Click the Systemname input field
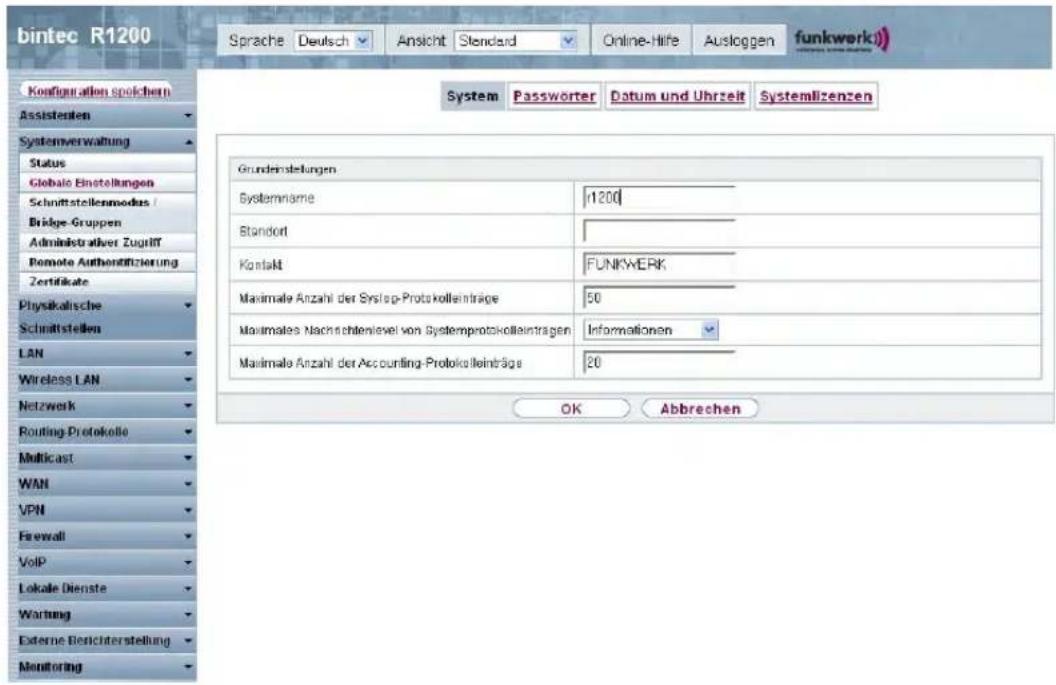This screenshot has width=1056, height=685. coord(659,197)
